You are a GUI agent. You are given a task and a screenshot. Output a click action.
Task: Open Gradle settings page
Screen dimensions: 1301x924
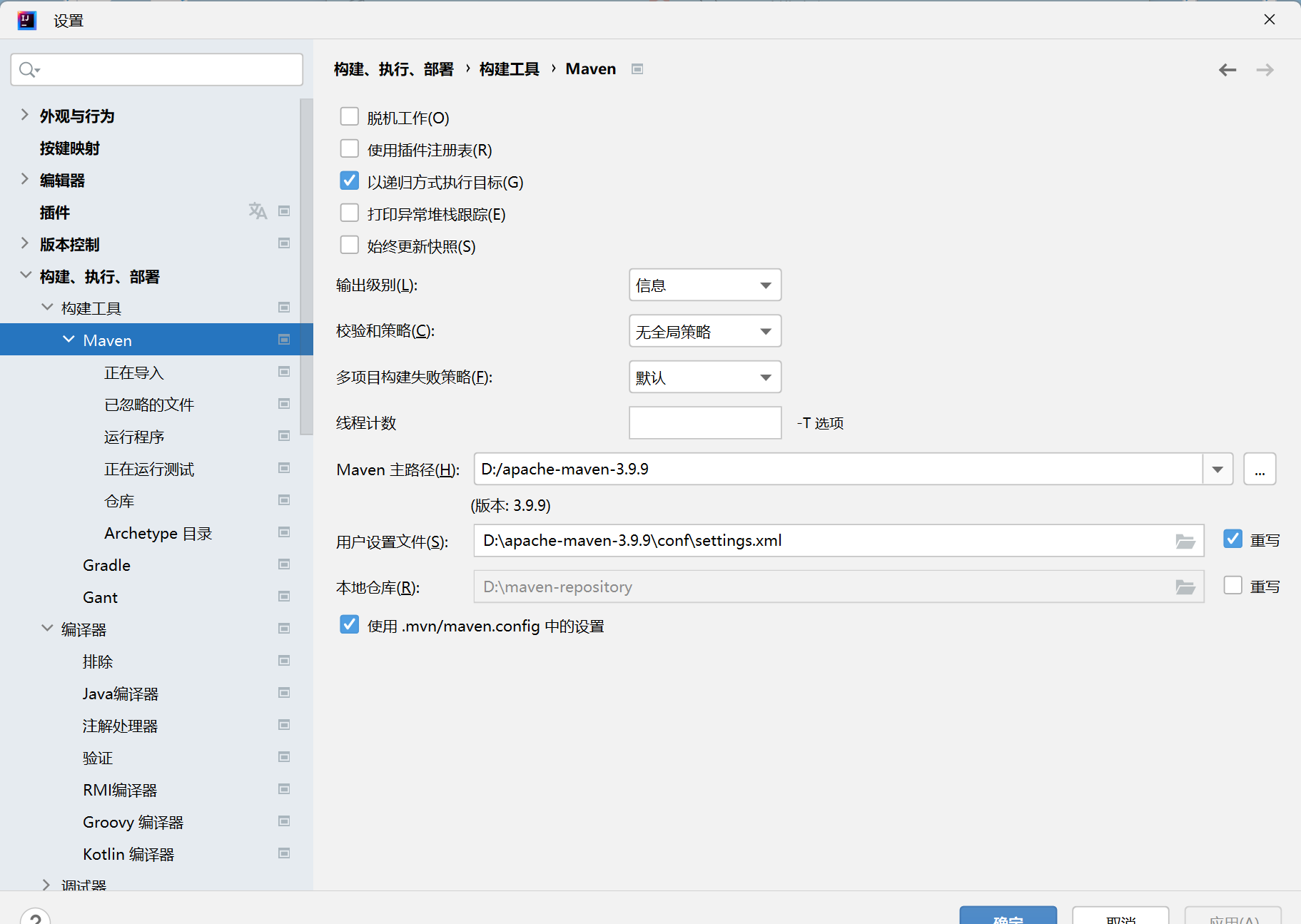106,565
